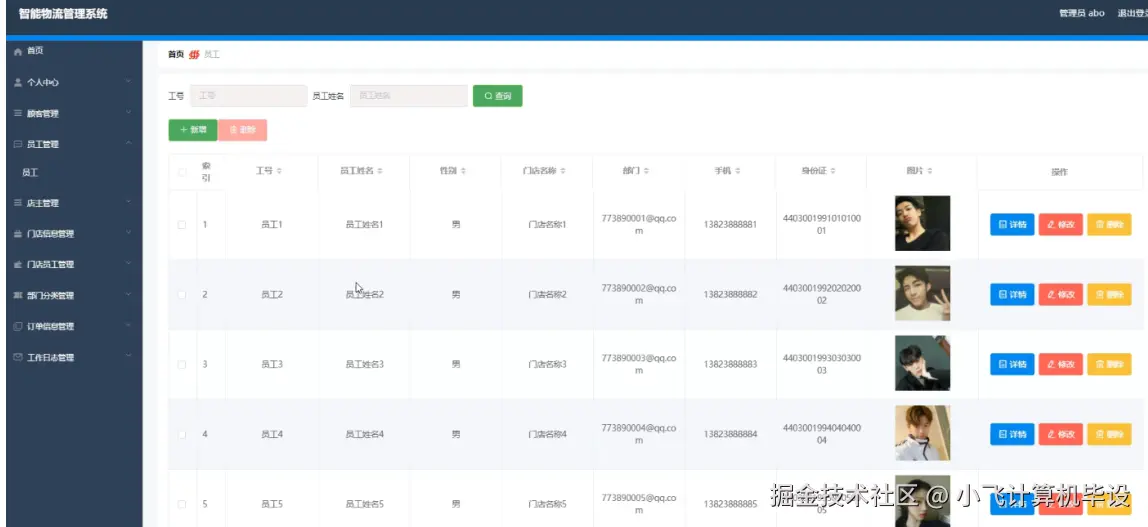Click the photo thumbnail in 员工4 row

point(922,433)
